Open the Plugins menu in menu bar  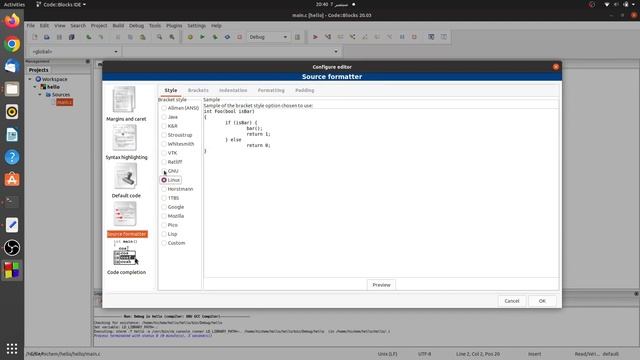(174, 26)
